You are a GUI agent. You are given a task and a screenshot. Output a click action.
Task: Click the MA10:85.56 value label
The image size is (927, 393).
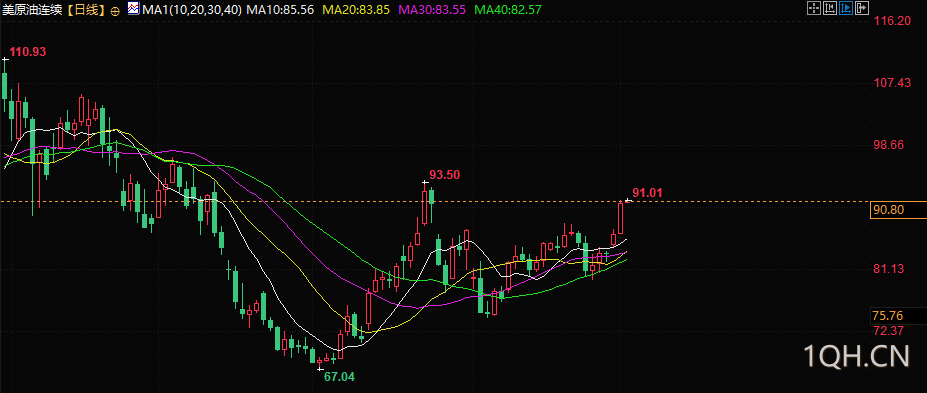[280, 9]
